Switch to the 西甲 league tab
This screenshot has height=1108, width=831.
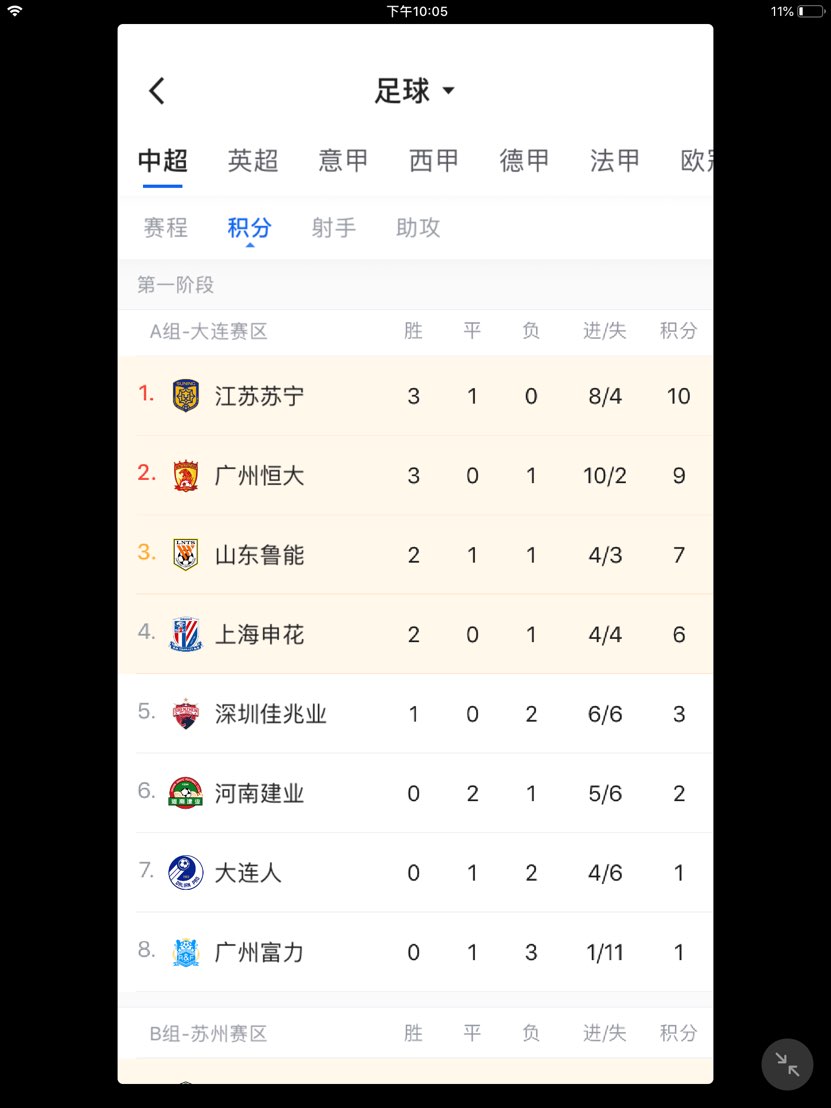pos(434,161)
